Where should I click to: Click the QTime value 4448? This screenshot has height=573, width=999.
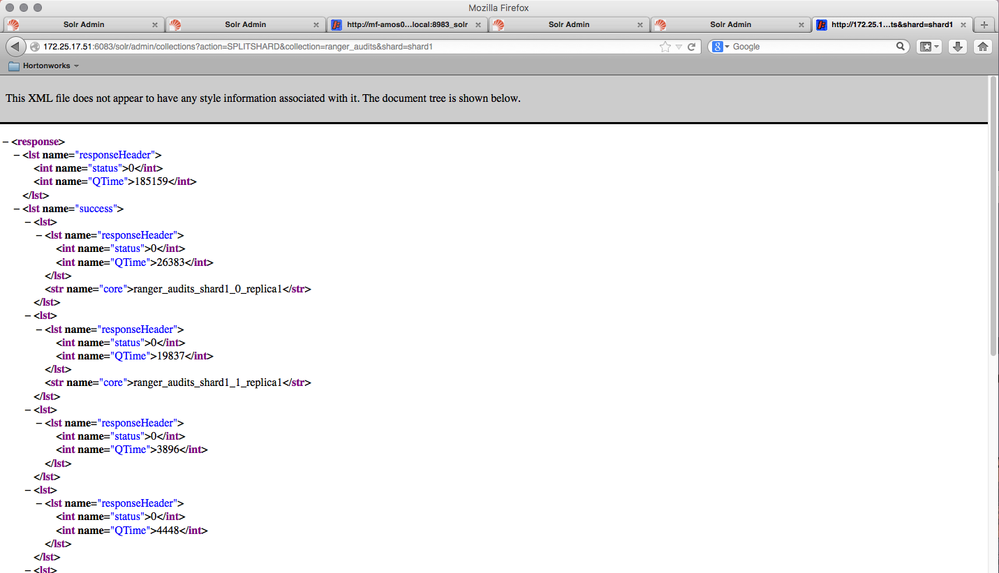(168, 530)
